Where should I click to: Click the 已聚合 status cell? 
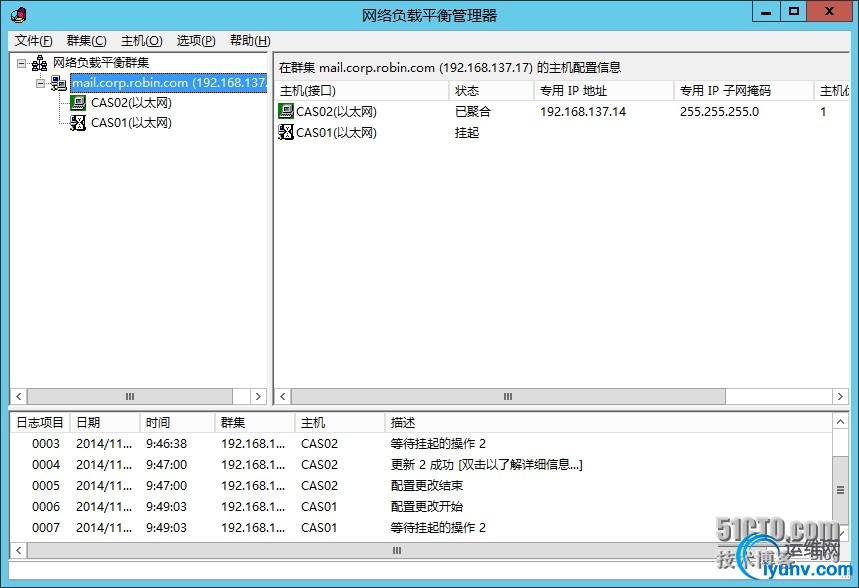[473, 111]
